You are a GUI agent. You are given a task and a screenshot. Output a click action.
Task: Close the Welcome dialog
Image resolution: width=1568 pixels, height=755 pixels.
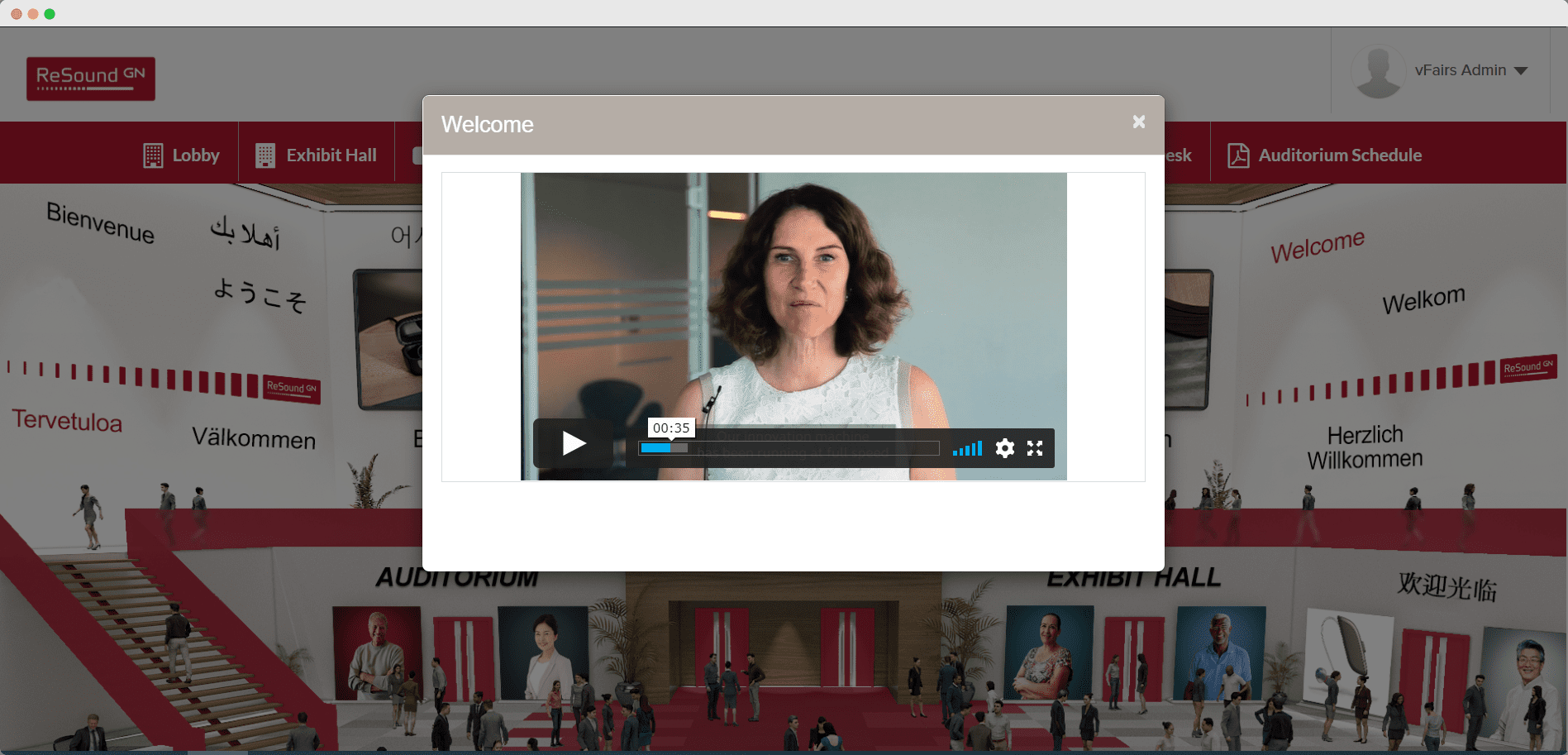pyautogui.click(x=1138, y=122)
